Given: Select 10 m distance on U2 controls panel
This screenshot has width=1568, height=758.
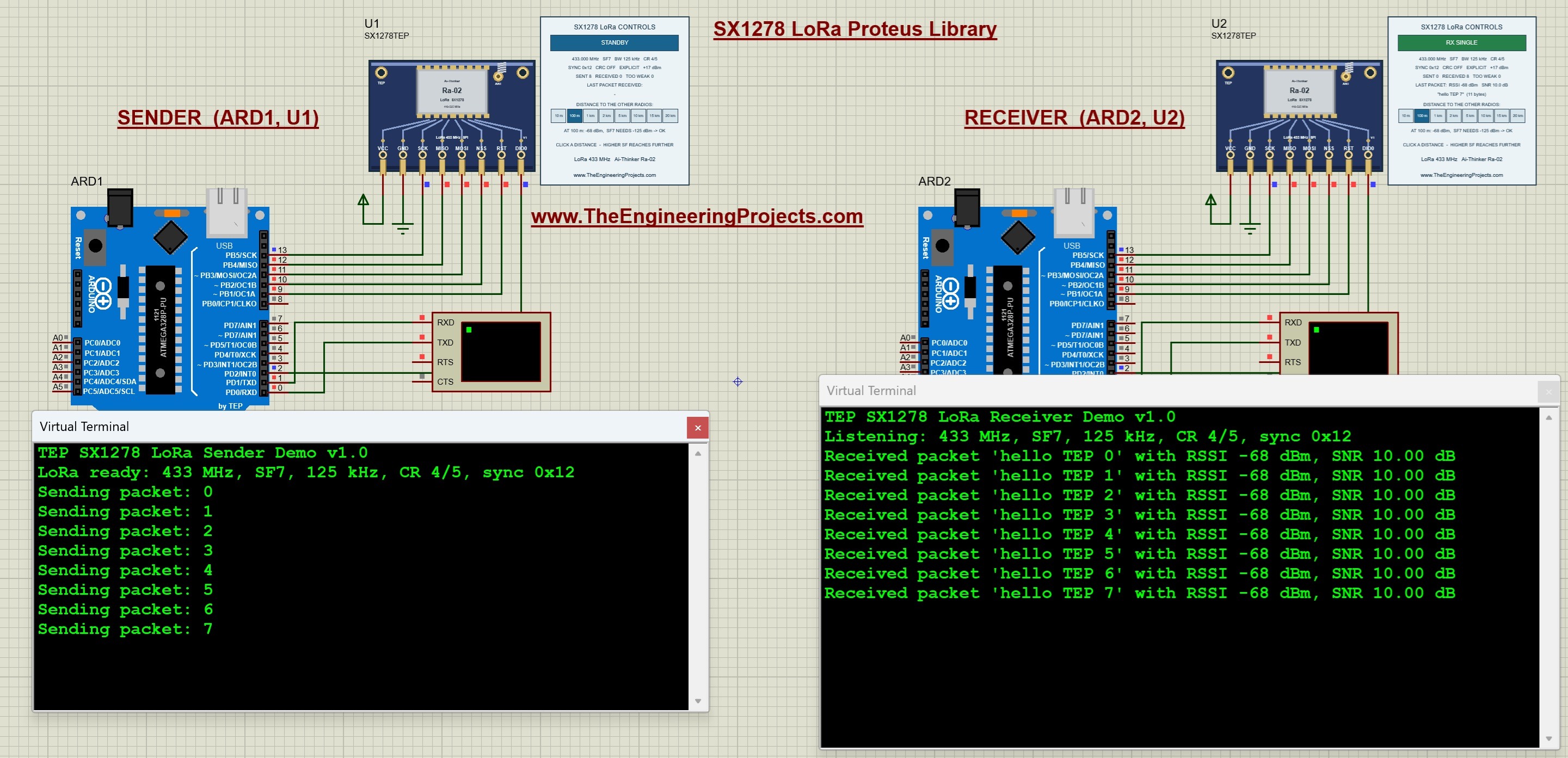Looking at the screenshot, I should tap(1406, 115).
